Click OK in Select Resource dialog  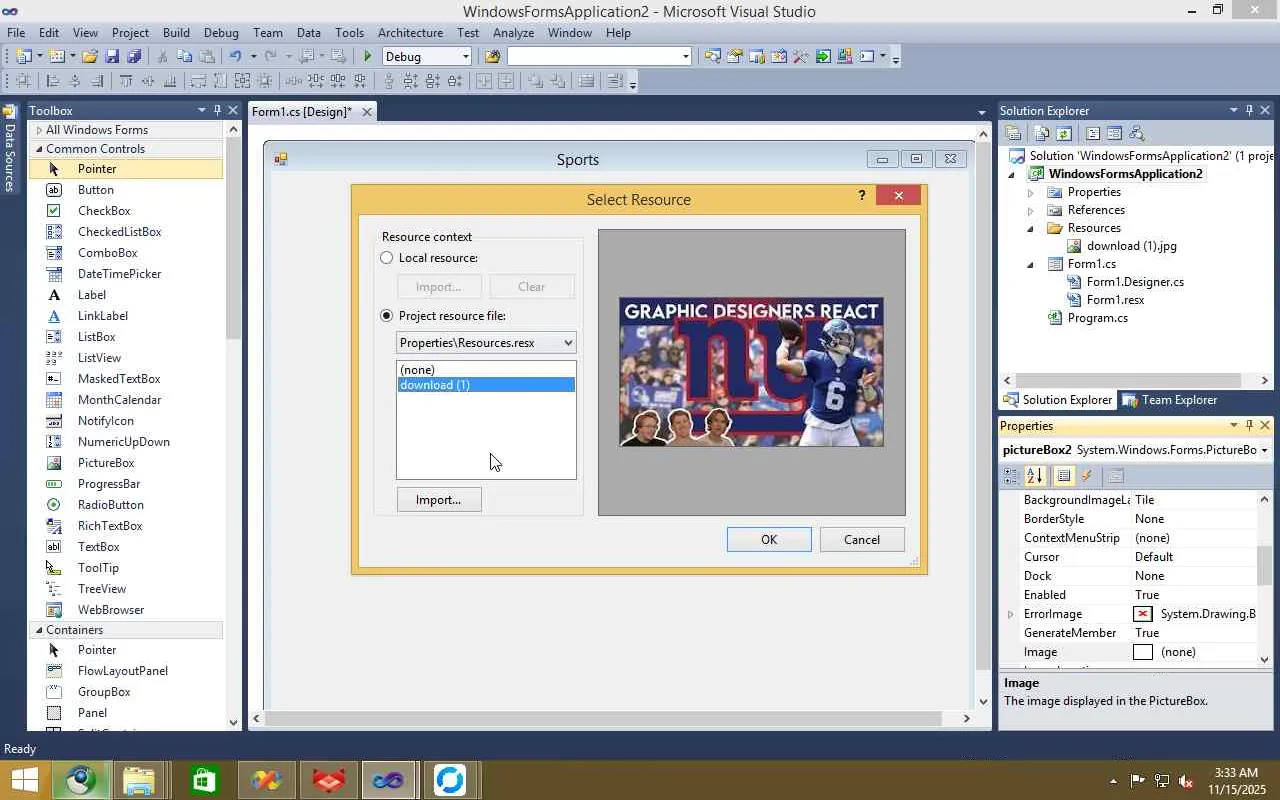point(769,540)
